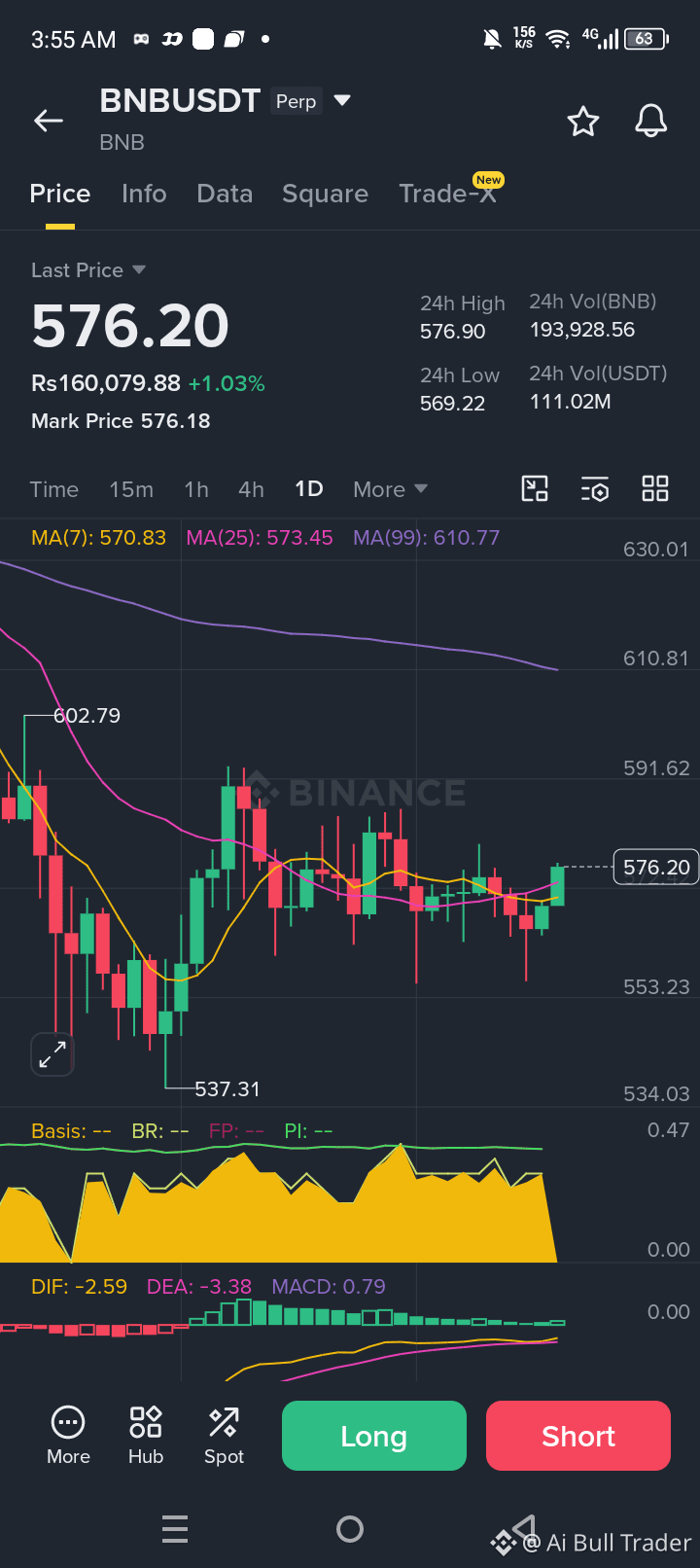The width and height of the screenshot is (700, 1568).
Task: Open the Square tab
Action: [325, 194]
